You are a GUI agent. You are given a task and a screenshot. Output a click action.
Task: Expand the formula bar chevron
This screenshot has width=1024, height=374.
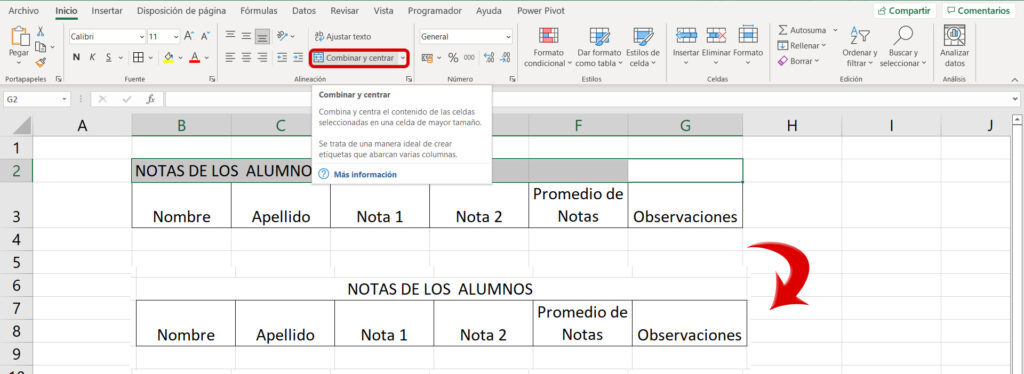click(x=1015, y=99)
